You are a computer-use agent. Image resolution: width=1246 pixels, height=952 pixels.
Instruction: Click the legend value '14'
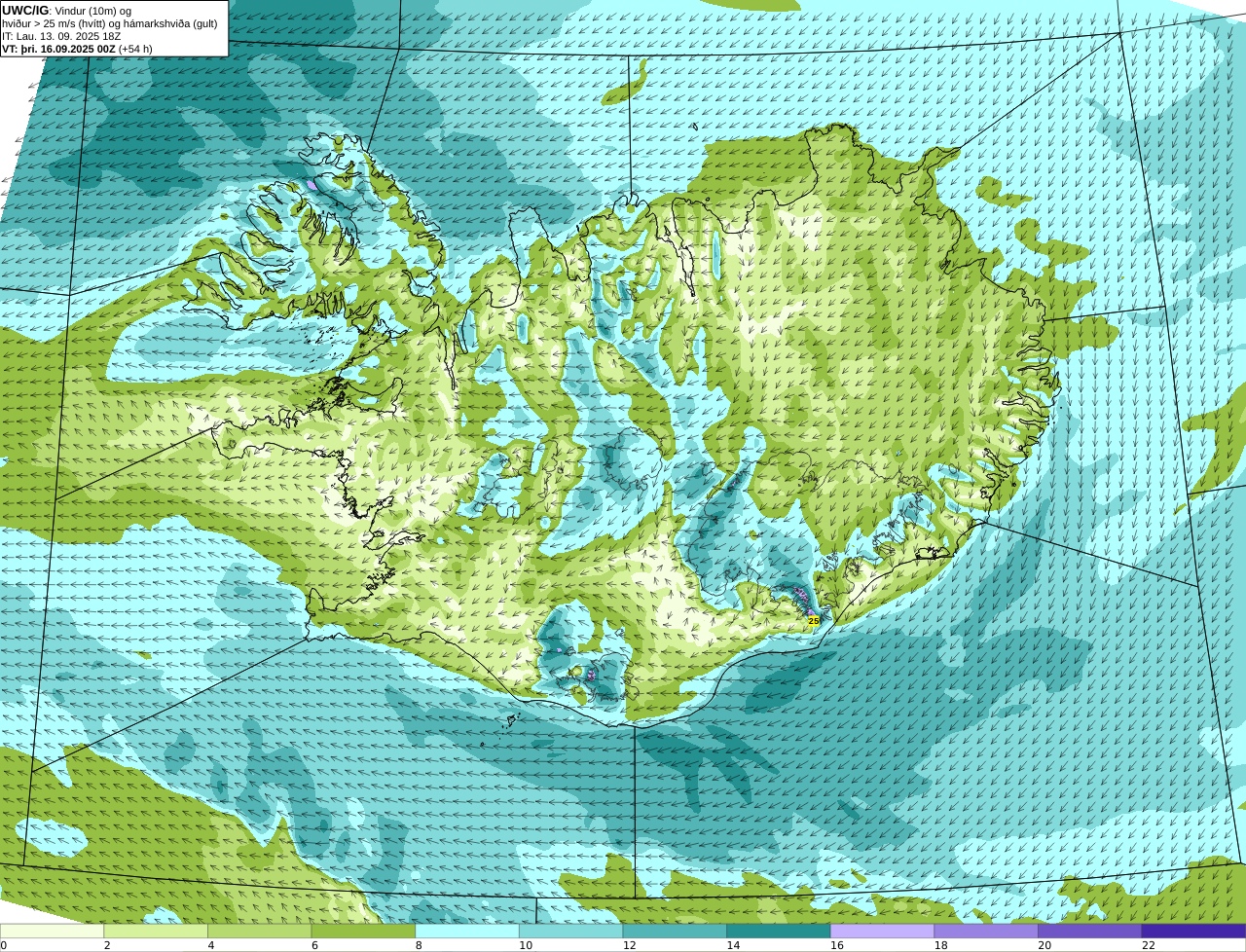(733, 945)
